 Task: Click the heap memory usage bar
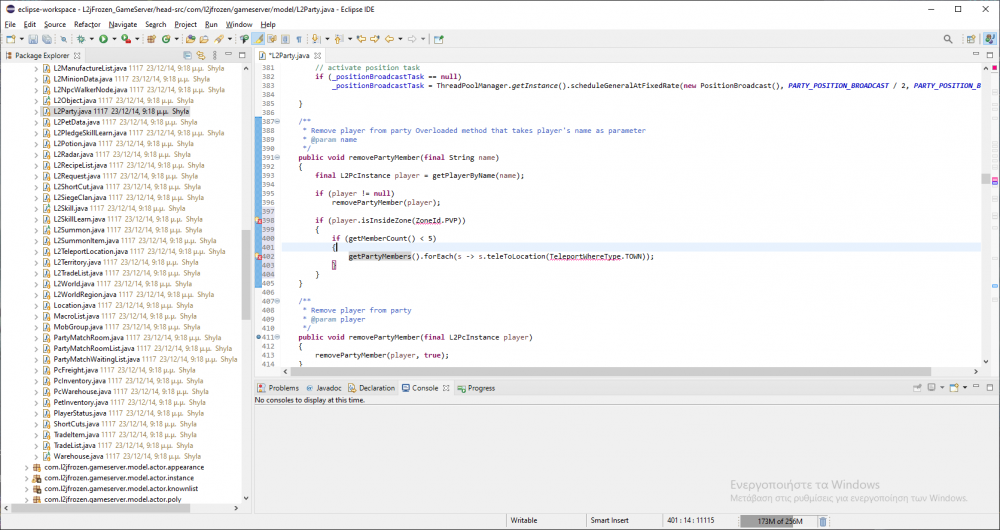776,521
